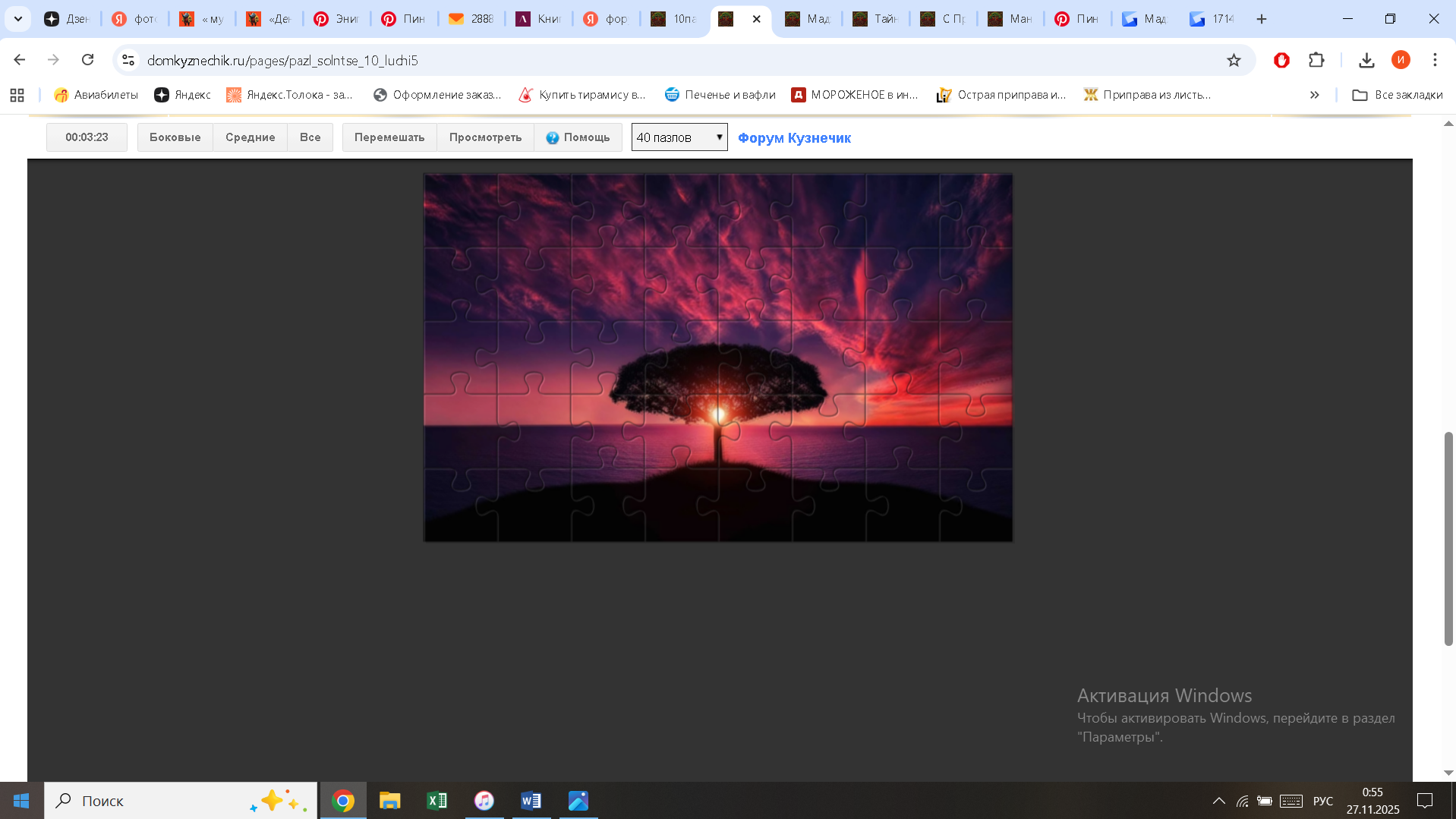Open a new browser tab
Screen dimensions: 1456x819
point(1262,19)
